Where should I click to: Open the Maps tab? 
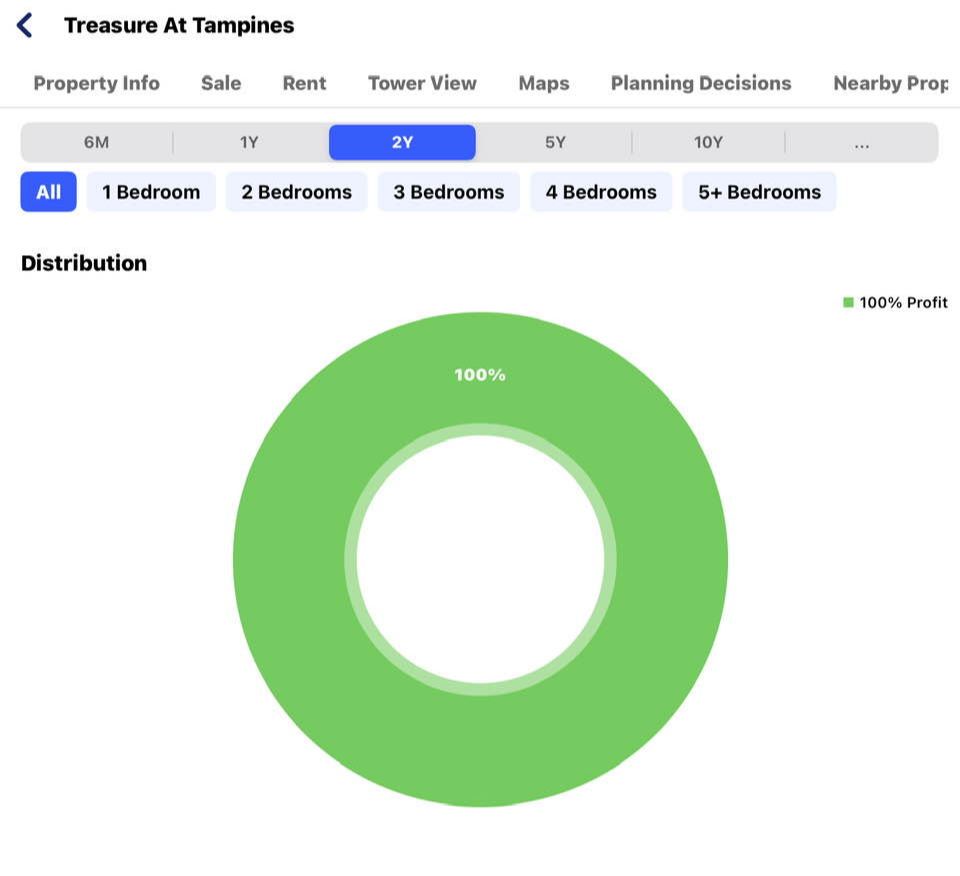[544, 83]
